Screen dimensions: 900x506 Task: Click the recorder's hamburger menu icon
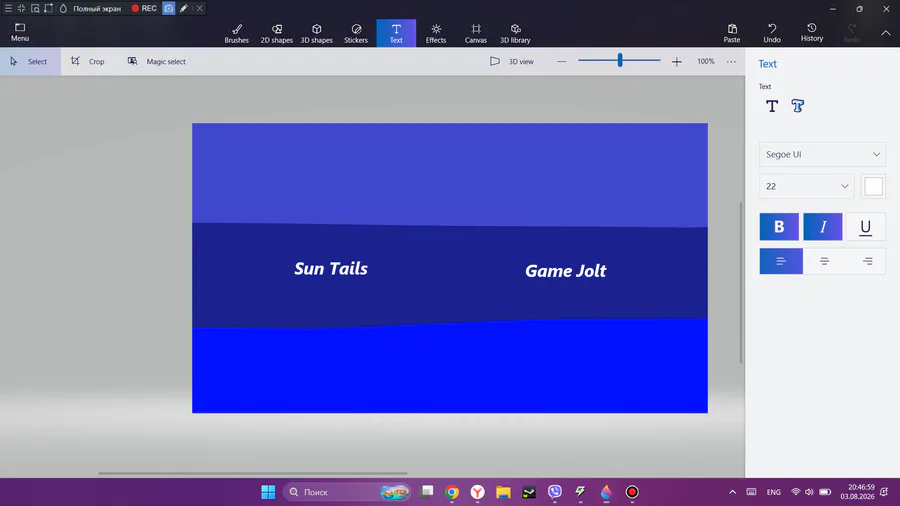pyautogui.click(x=8, y=8)
